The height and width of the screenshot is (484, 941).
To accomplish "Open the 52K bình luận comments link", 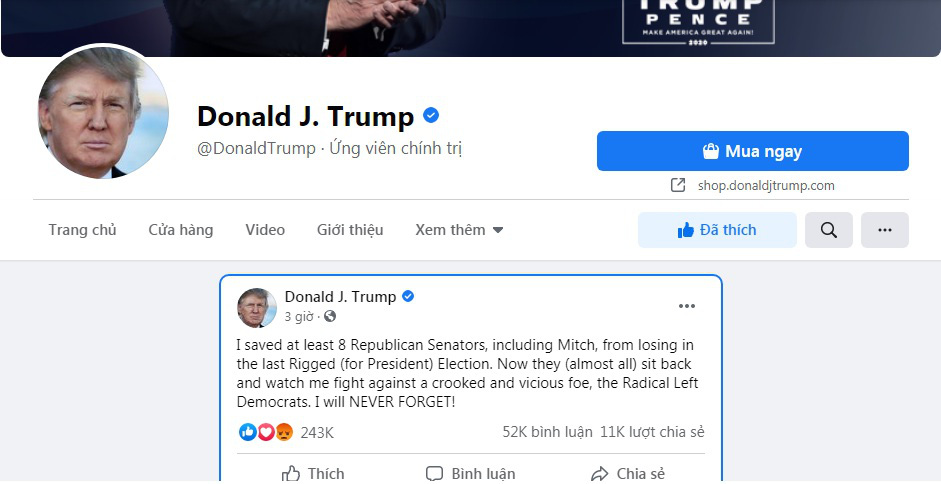I will pos(547,432).
